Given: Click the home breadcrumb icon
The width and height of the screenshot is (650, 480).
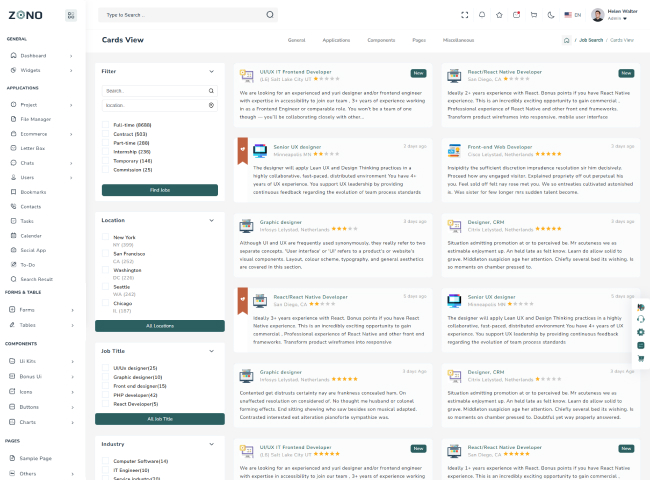Looking at the screenshot, I should 567,40.
